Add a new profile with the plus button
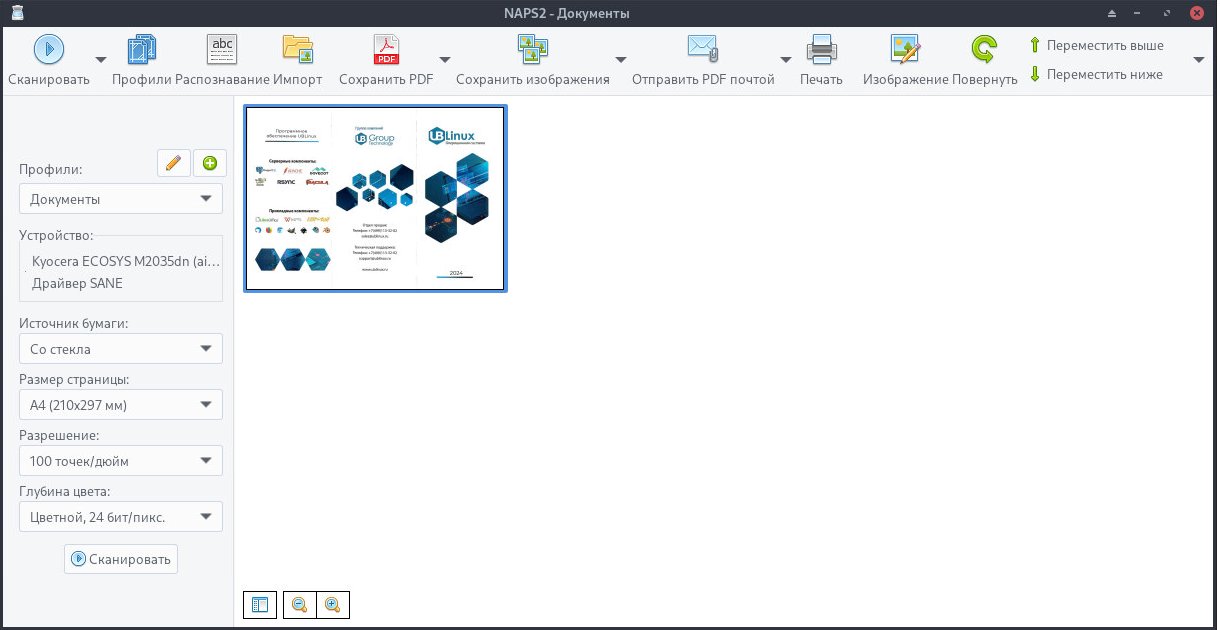The height and width of the screenshot is (630, 1220). coord(210,163)
